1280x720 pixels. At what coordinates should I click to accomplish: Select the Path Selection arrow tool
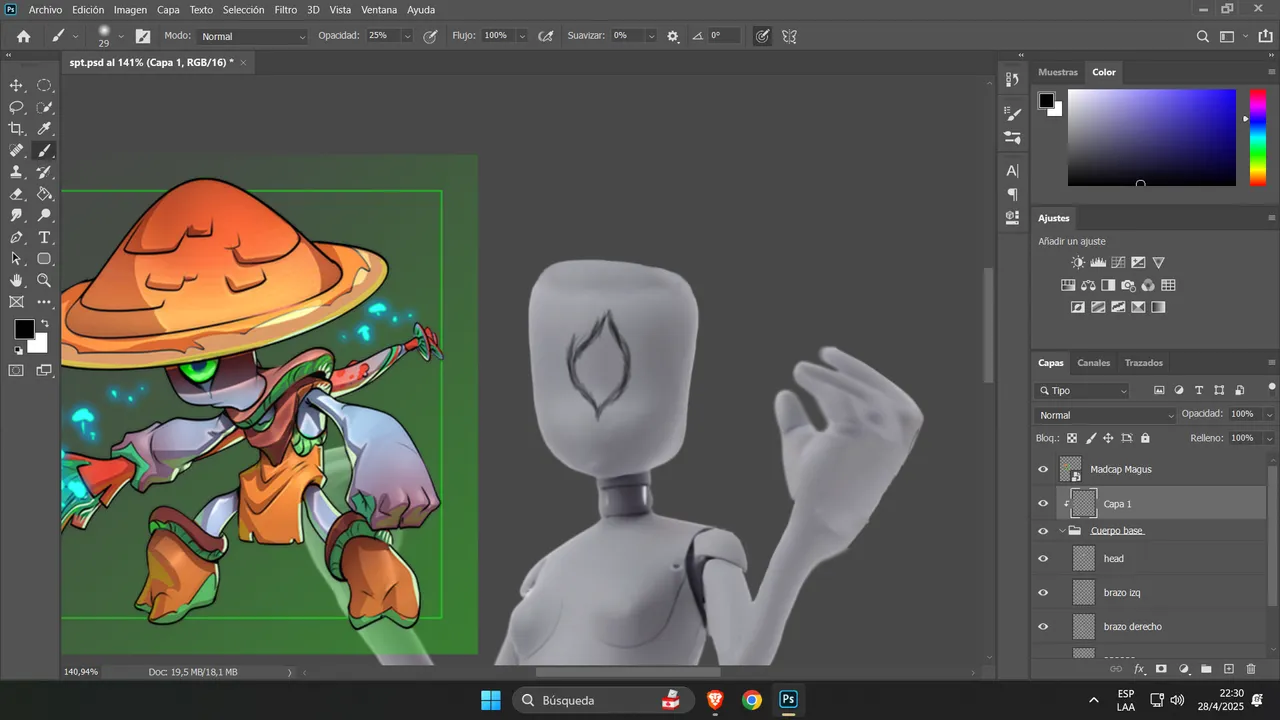pyautogui.click(x=17, y=259)
